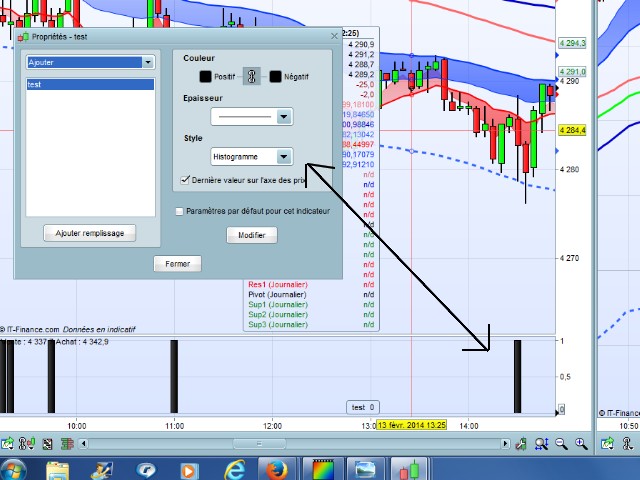640x480 pixels.
Task: Click the candlestick icon in Propriétés title bar
Action: (x=23, y=37)
